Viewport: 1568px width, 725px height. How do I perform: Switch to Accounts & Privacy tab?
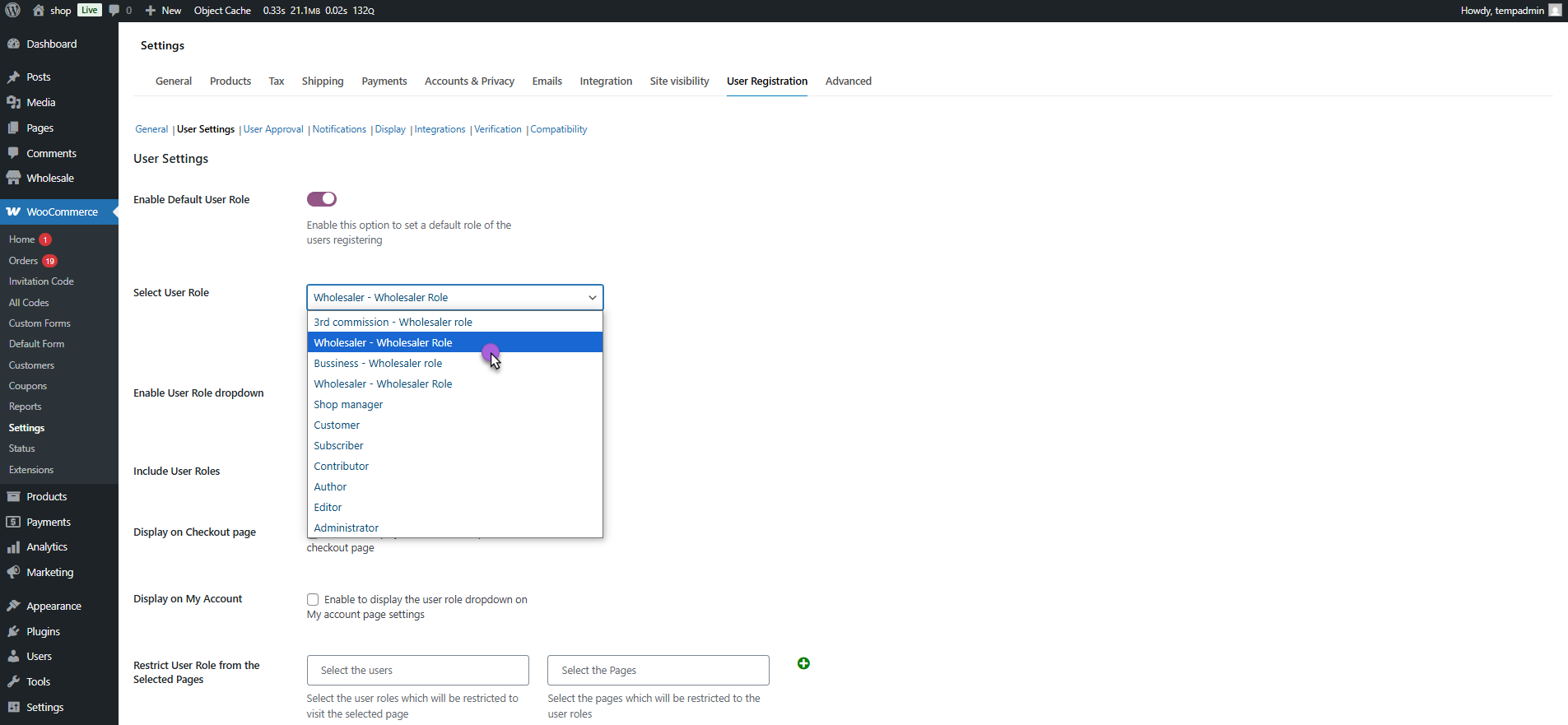[469, 81]
